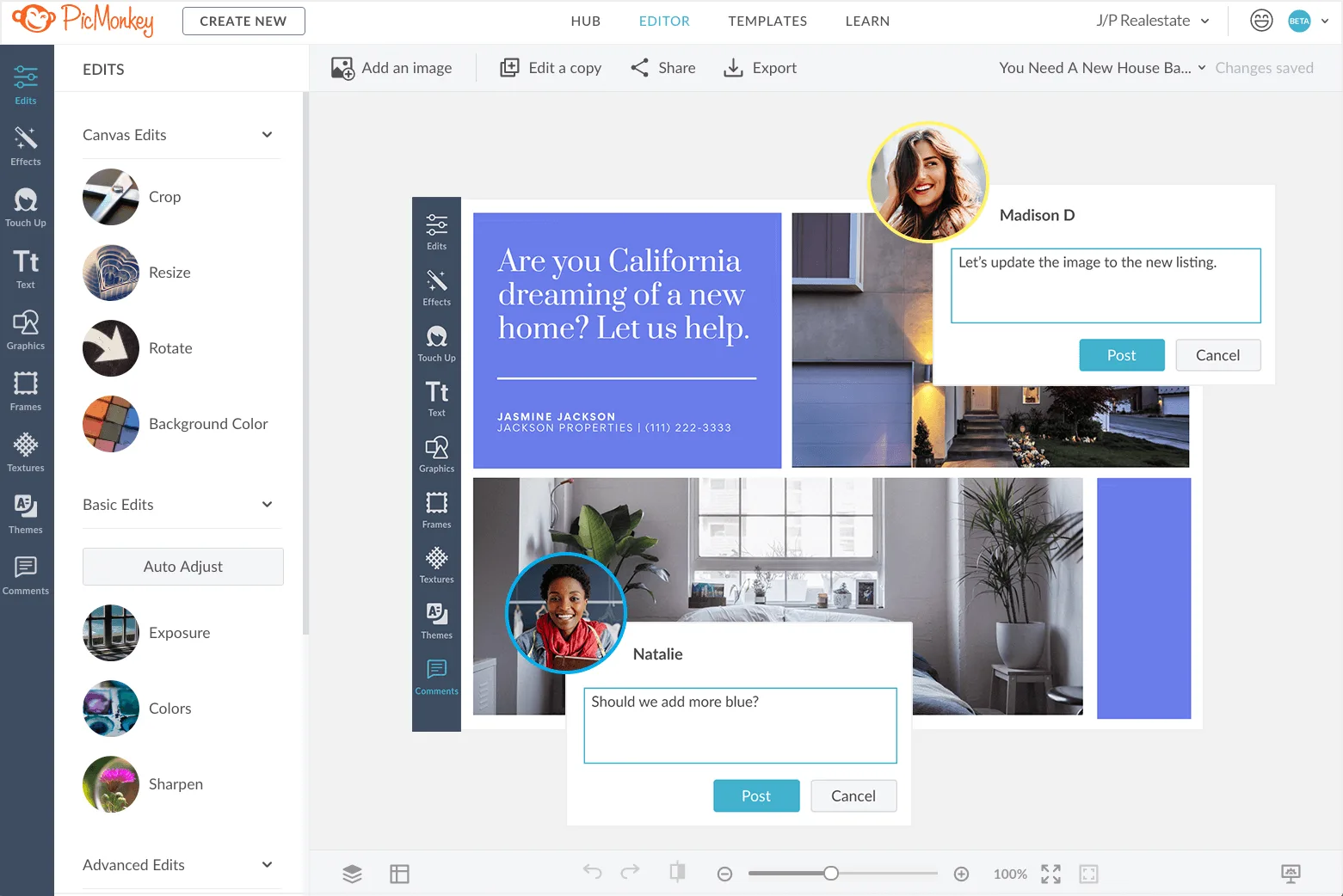Select the Touch Up tool
Screen dimensions: 1343x896
26,205
